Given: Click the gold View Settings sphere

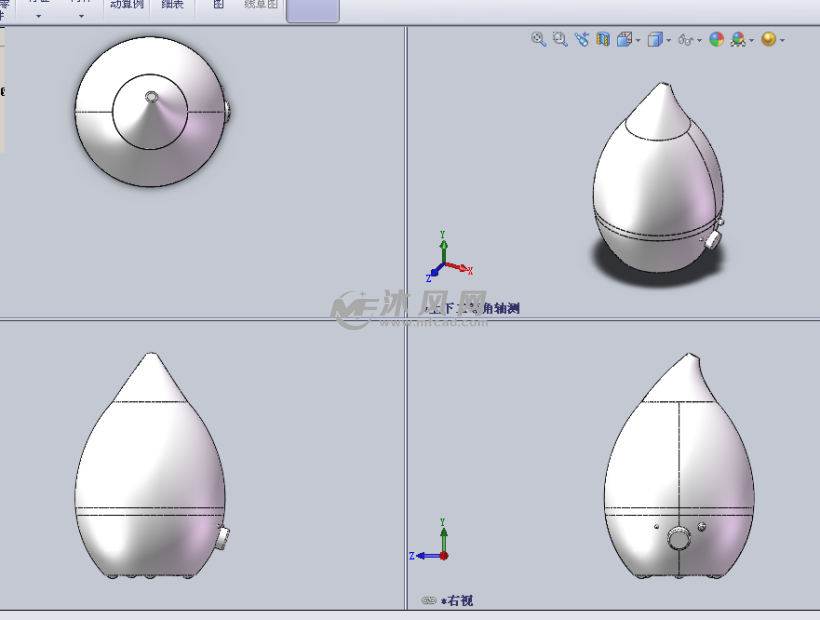Looking at the screenshot, I should tap(768, 40).
